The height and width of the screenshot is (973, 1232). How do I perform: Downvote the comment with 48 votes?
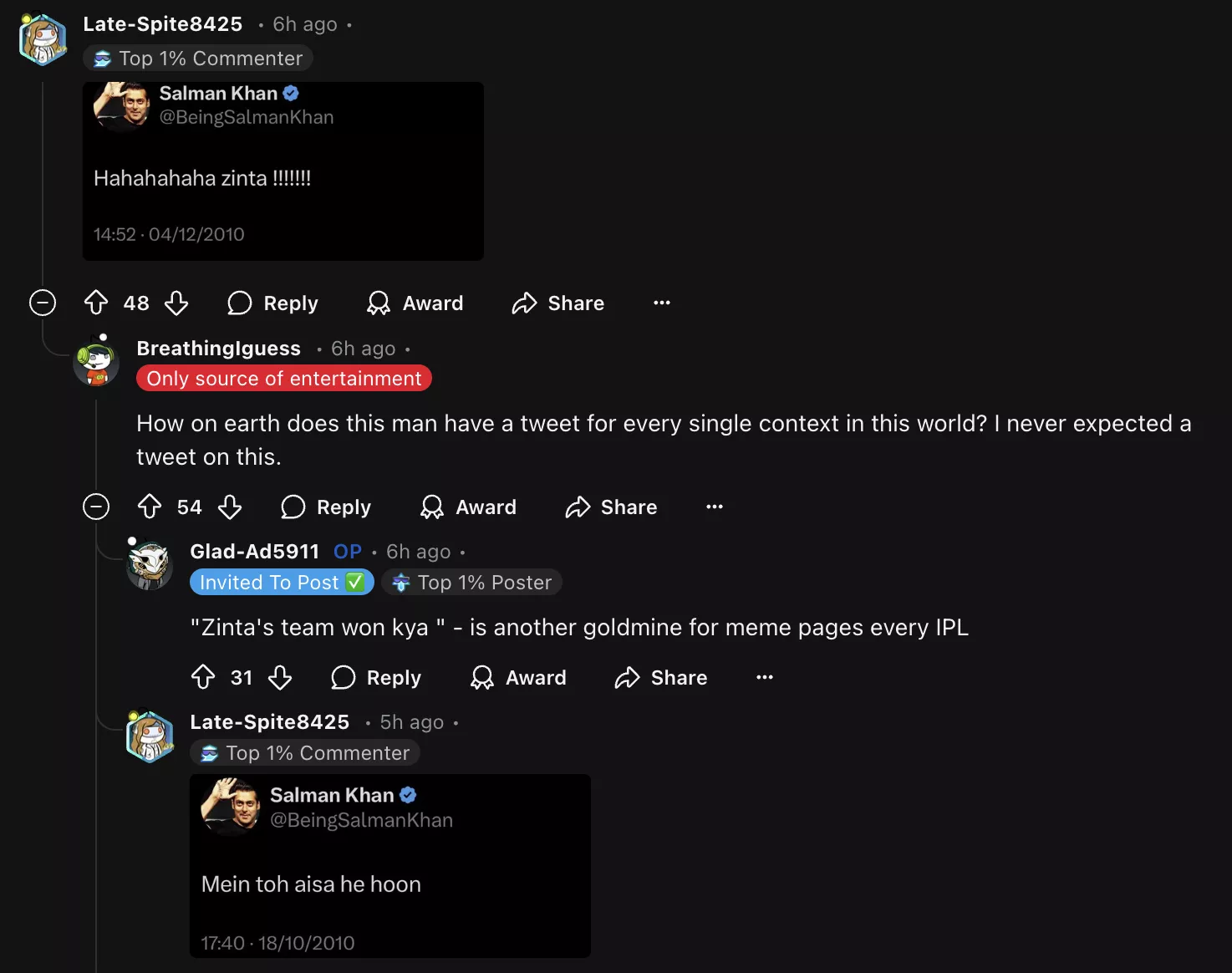click(x=176, y=303)
